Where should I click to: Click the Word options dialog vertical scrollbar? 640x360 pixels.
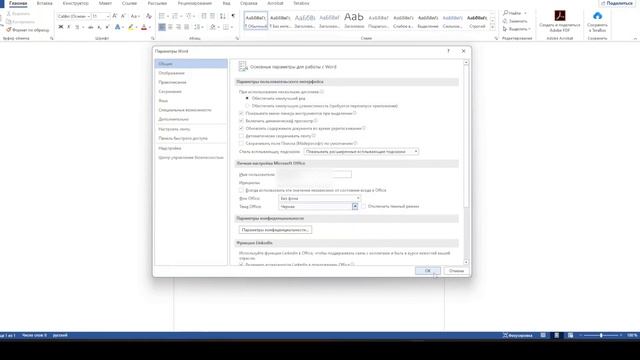[466, 162]
